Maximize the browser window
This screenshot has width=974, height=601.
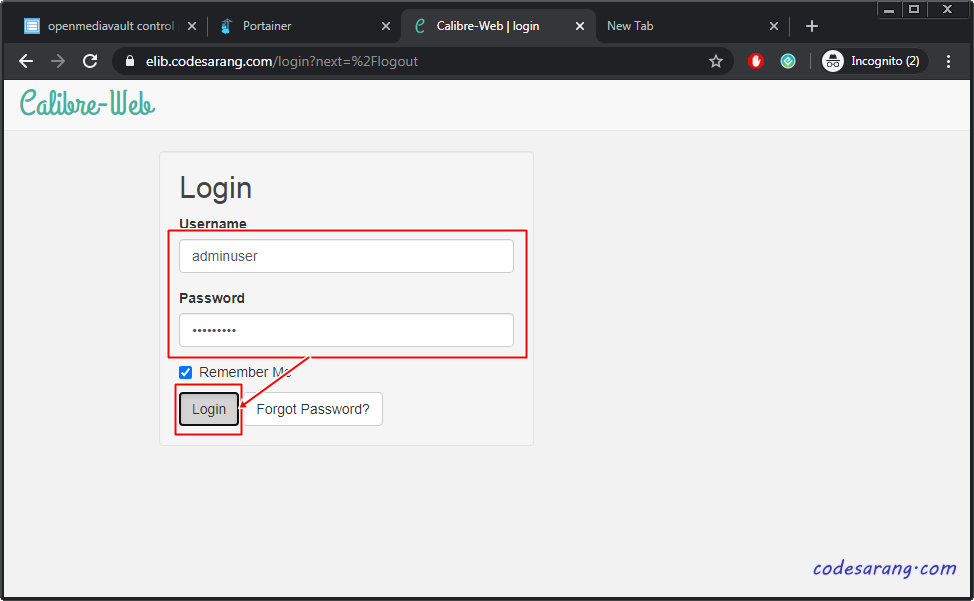[x=914, y=9]
